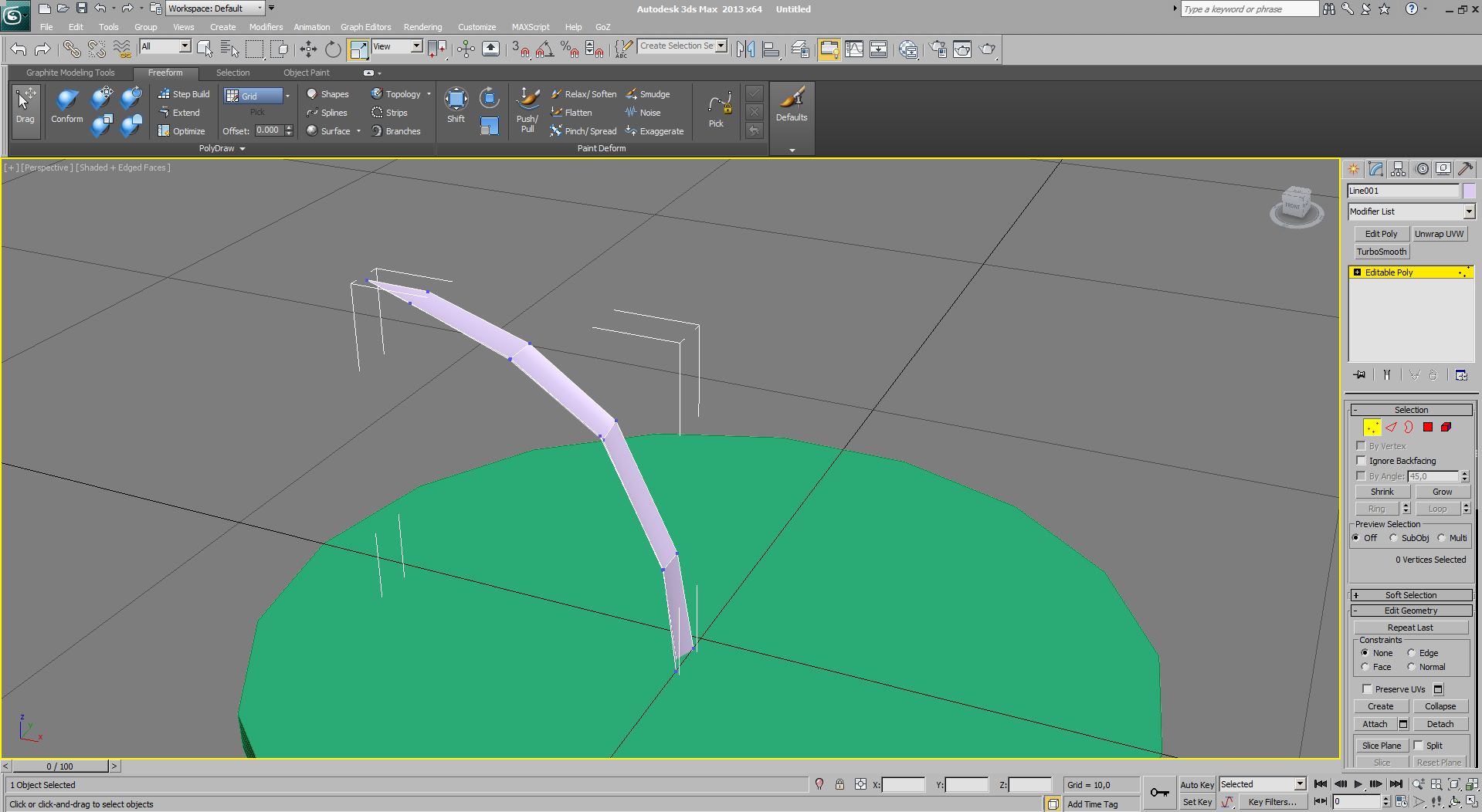Expand the Soft Selection rollout

point(1410,595)
